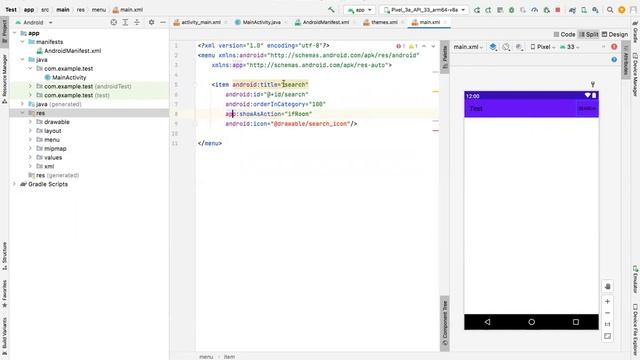This screenshot has width=640, height=360.
Task: Expand the layout folder
Action: (x=30, y=131)
